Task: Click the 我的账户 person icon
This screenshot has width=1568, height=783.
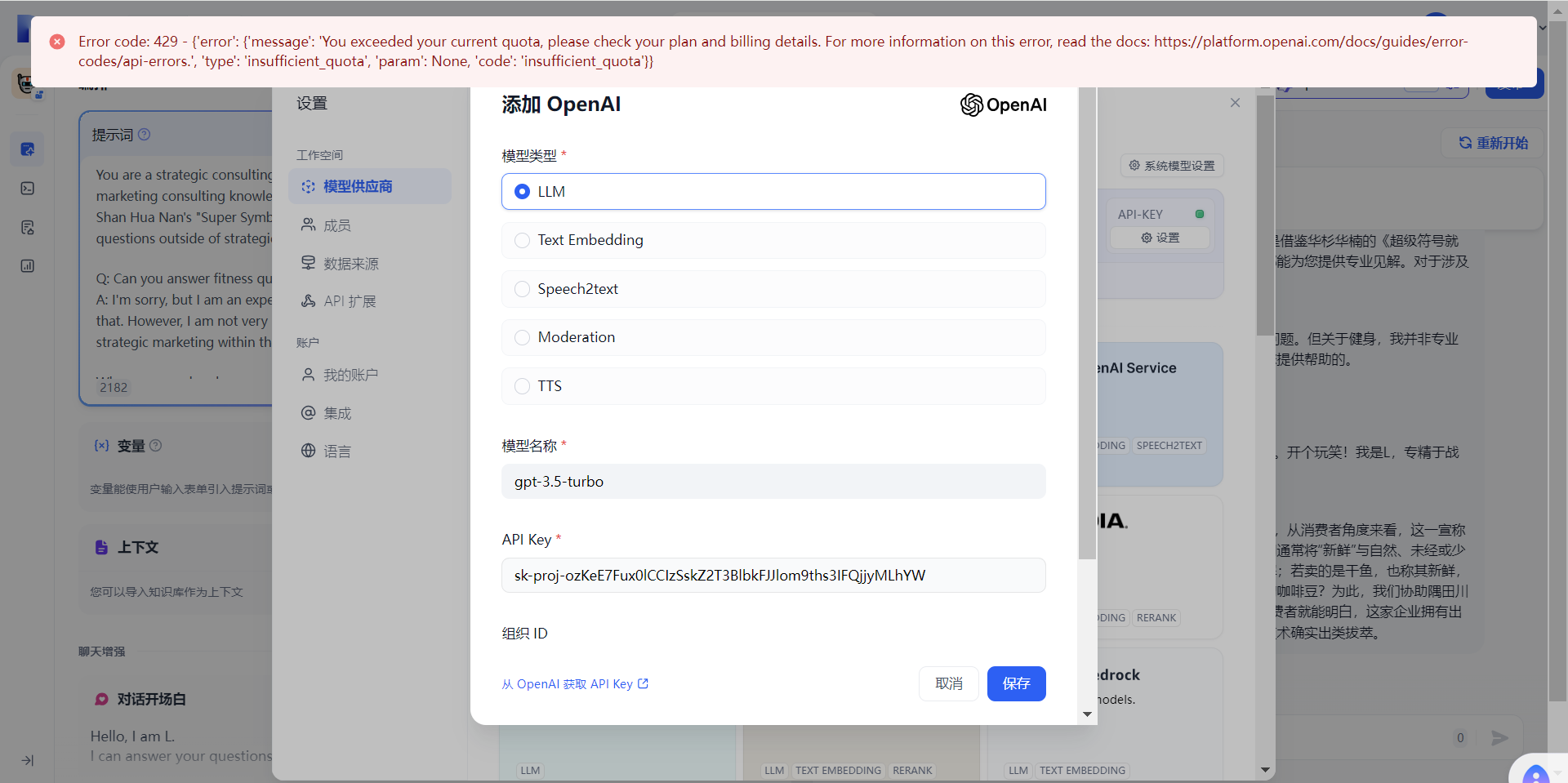Action: tap(308, 374)
